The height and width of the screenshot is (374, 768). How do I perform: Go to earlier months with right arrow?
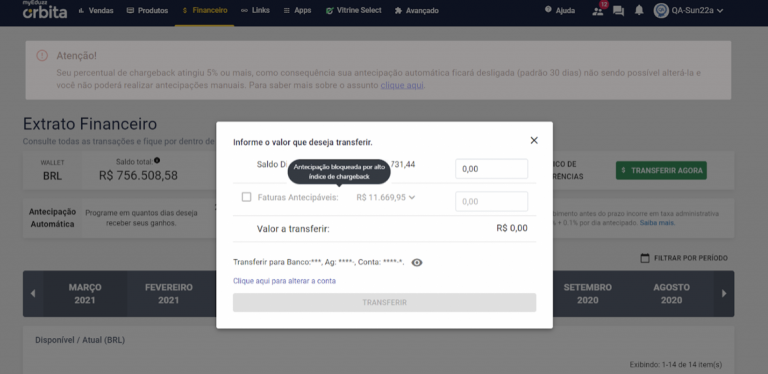click(724, 294)
